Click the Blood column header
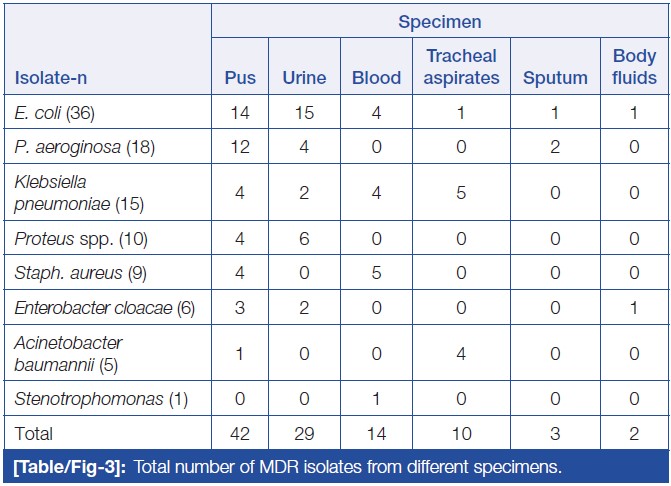Viewport: 671px width, 486px height. click(x=376, y=78)
